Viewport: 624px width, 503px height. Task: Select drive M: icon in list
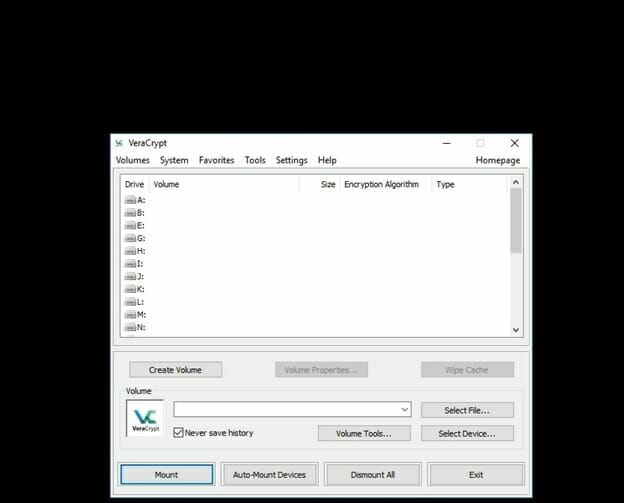click(x=130, y=314)
